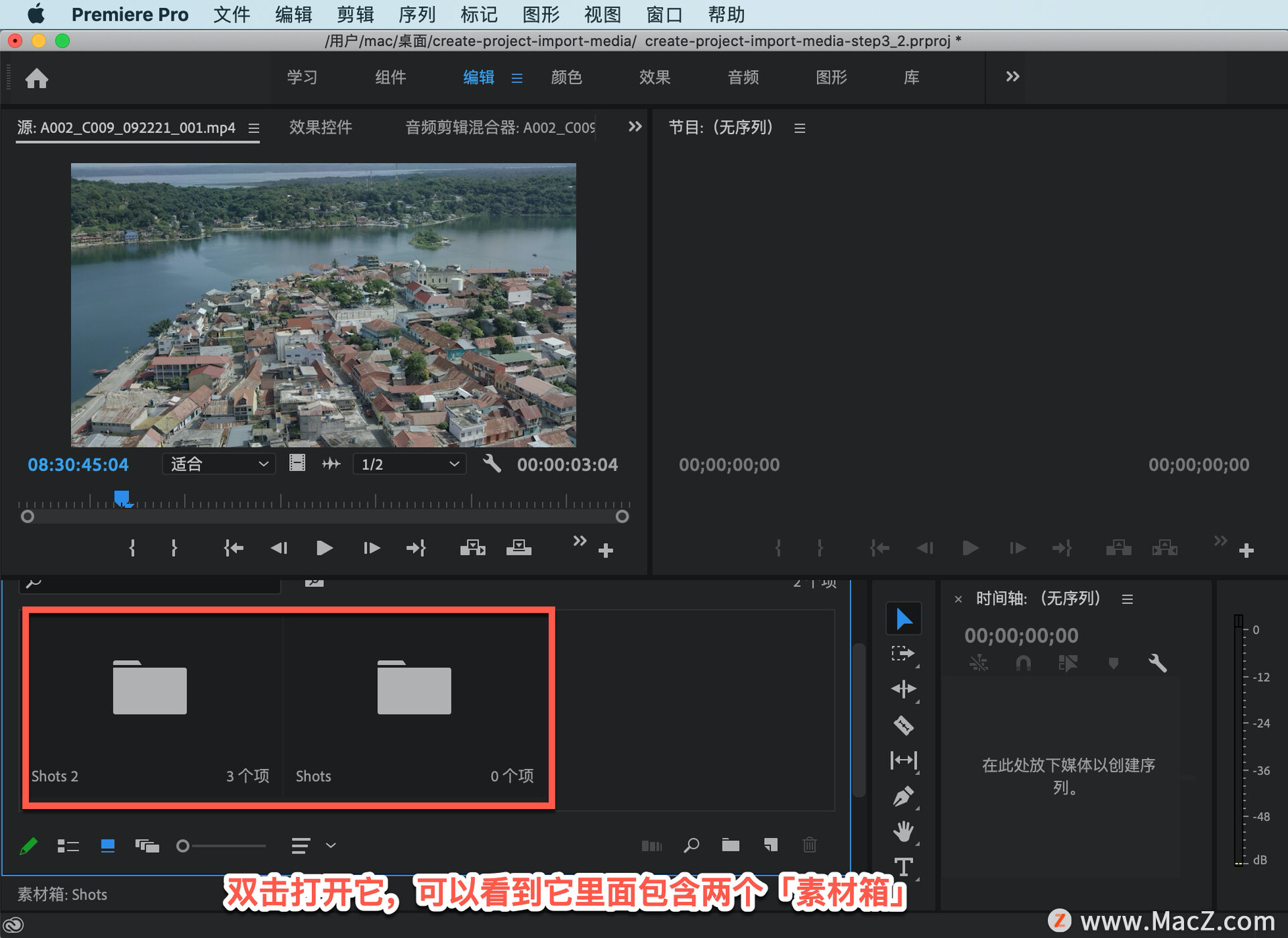Screen dimensions: 1288x938
Task: Open 音频剪辑混合器 panel tab
Action: pos(500,127)
